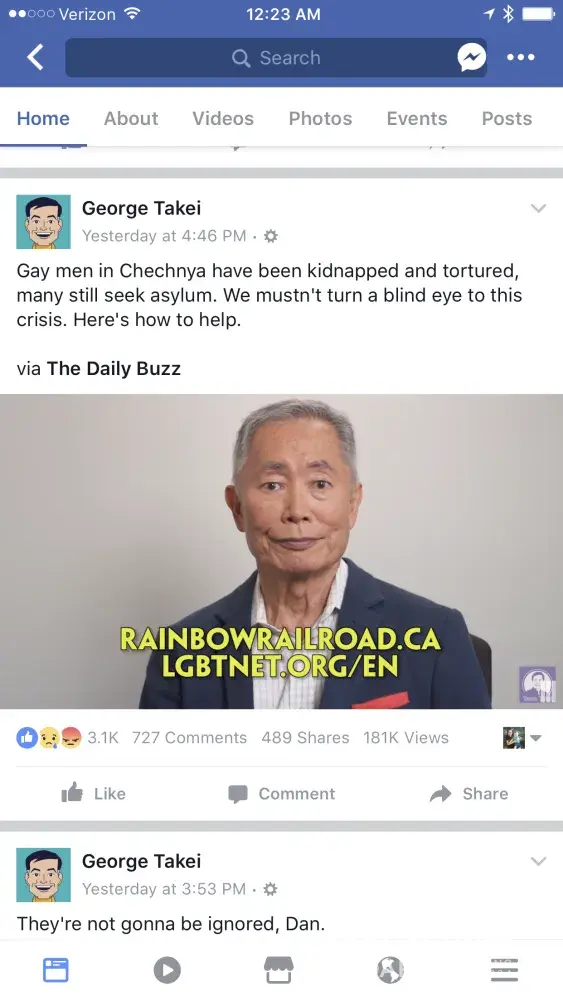Switch to the About tab
Image resolution: width=563 pixels, height=1000 pixels.
click(x=131, y=119)
